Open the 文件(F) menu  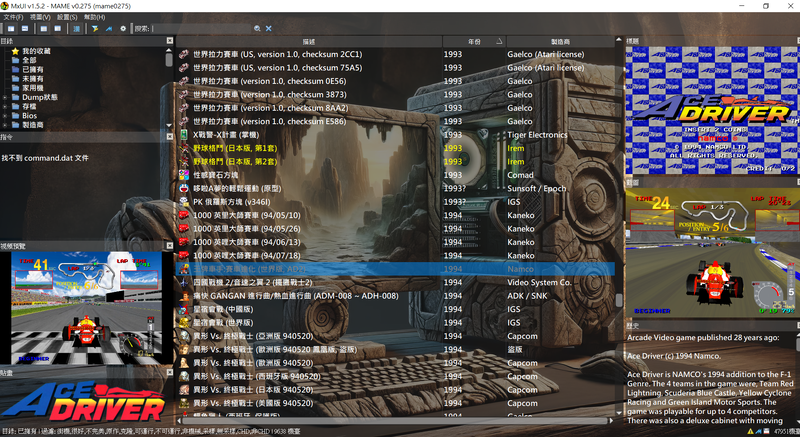[13, 17]
